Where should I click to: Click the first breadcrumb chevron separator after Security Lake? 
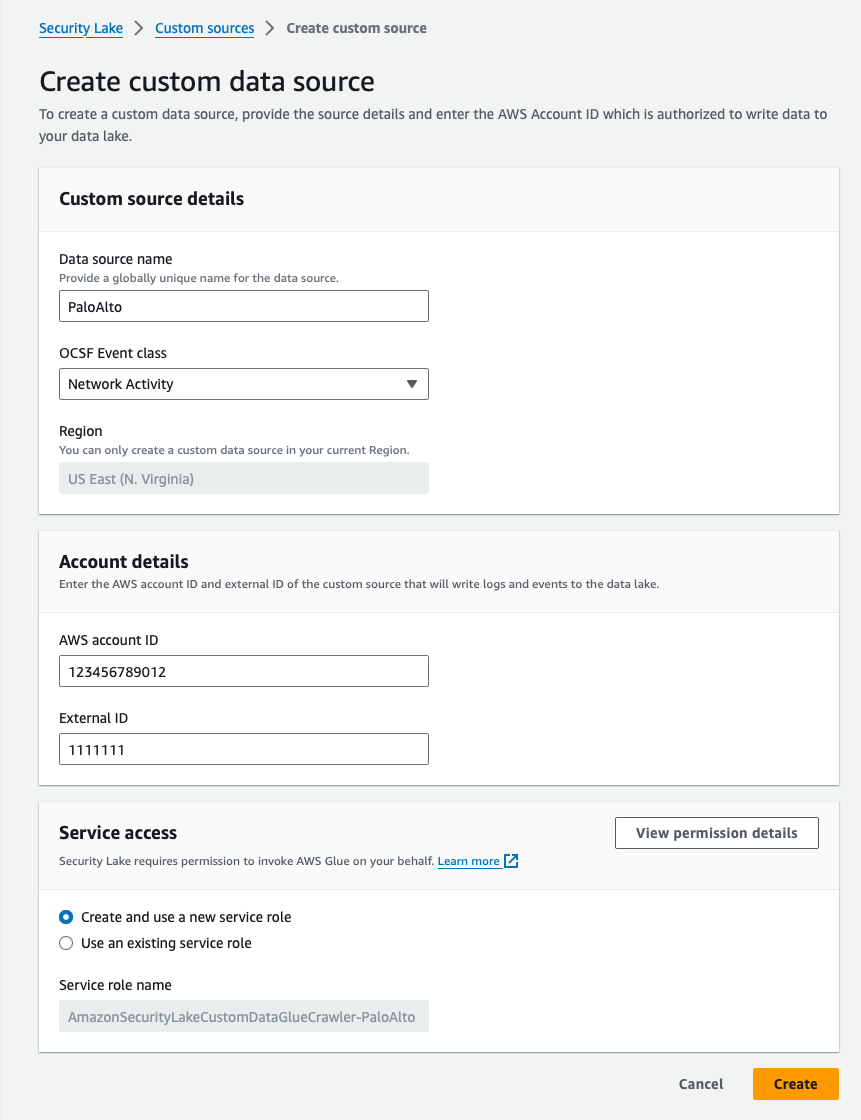[139, 29]
